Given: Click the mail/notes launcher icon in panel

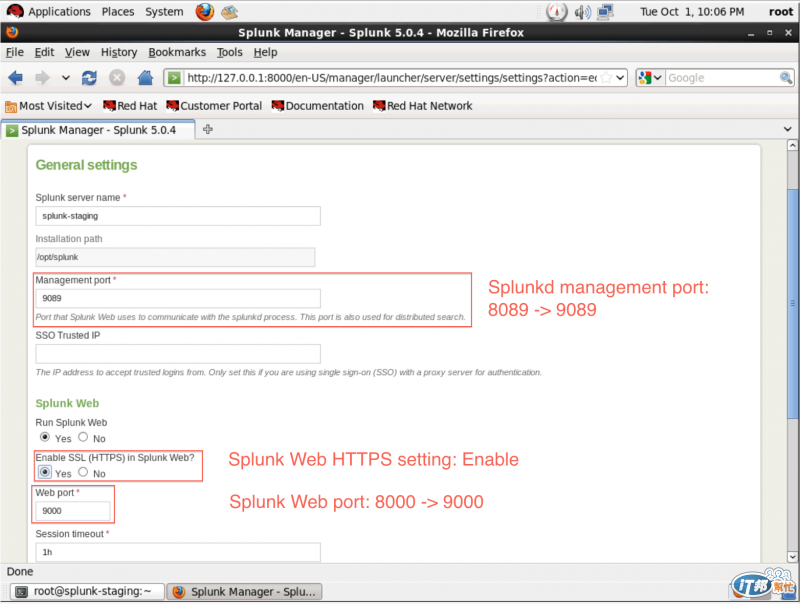Looking at the screenshot, I should [x=230, y=12].
